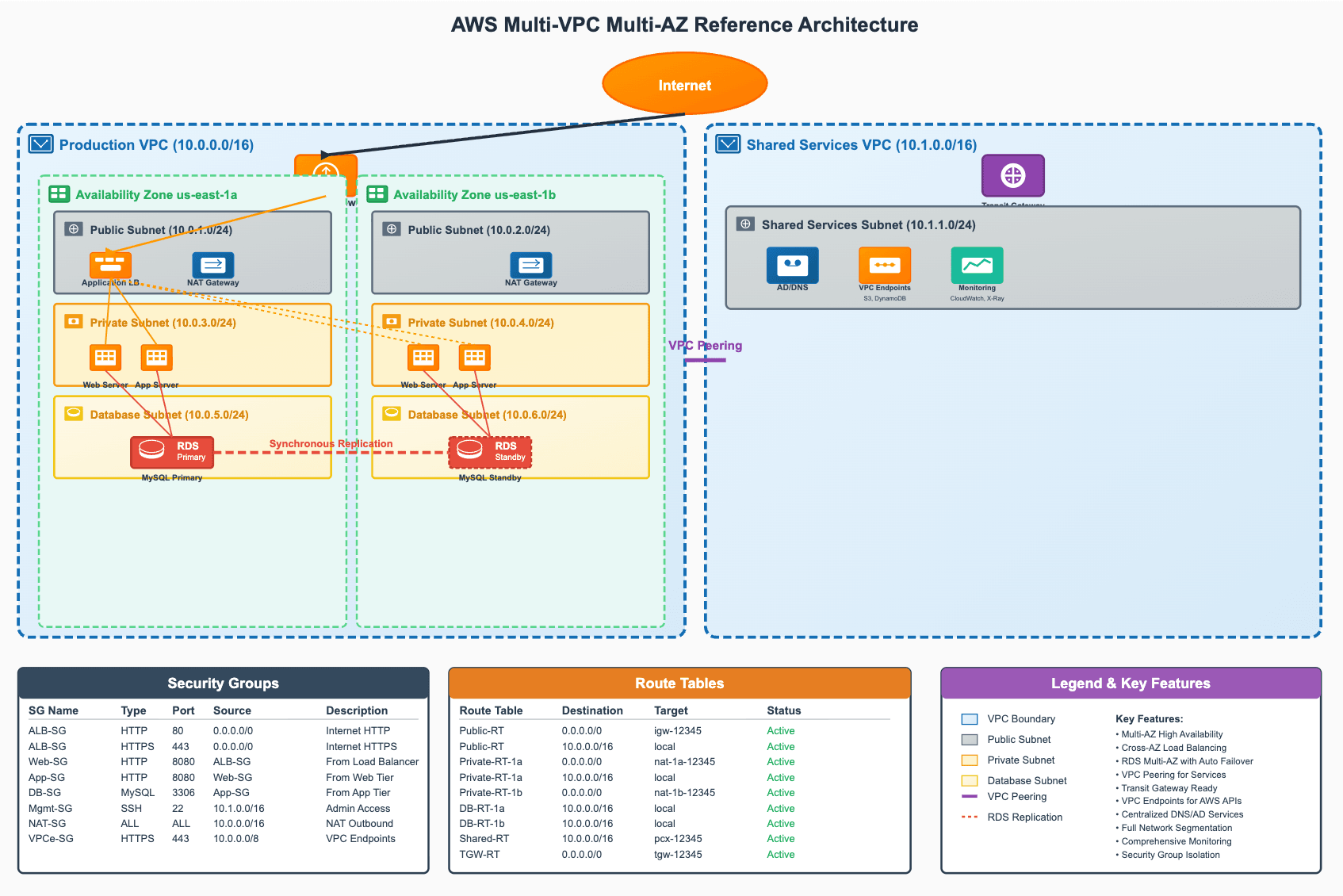Click the Monitoring CloudWatch icon
Viewport: 1343px width, 896px height.
click(977, 265)
